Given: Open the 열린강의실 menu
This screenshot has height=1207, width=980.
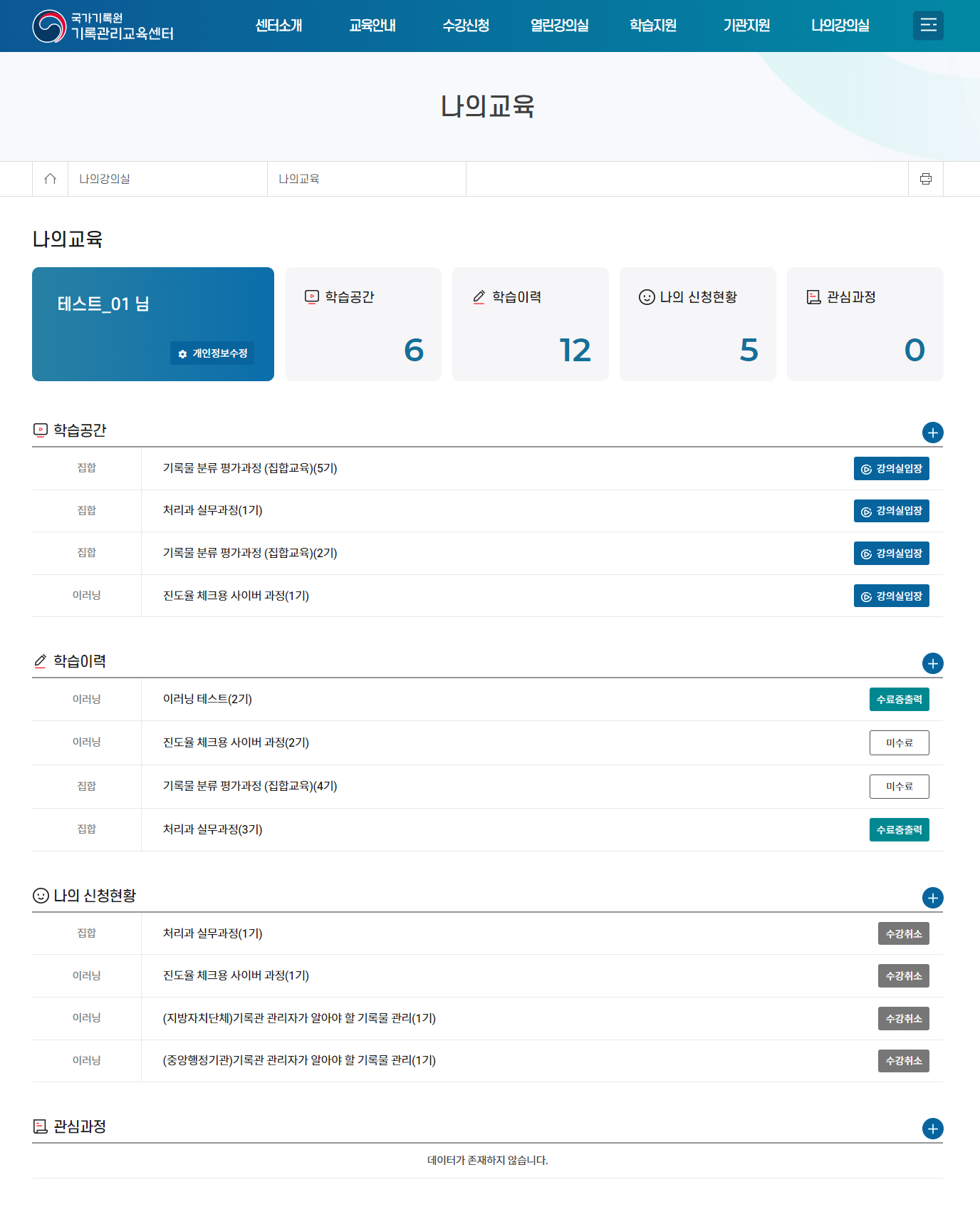Looking at the screenshot, I should [560, 26].
